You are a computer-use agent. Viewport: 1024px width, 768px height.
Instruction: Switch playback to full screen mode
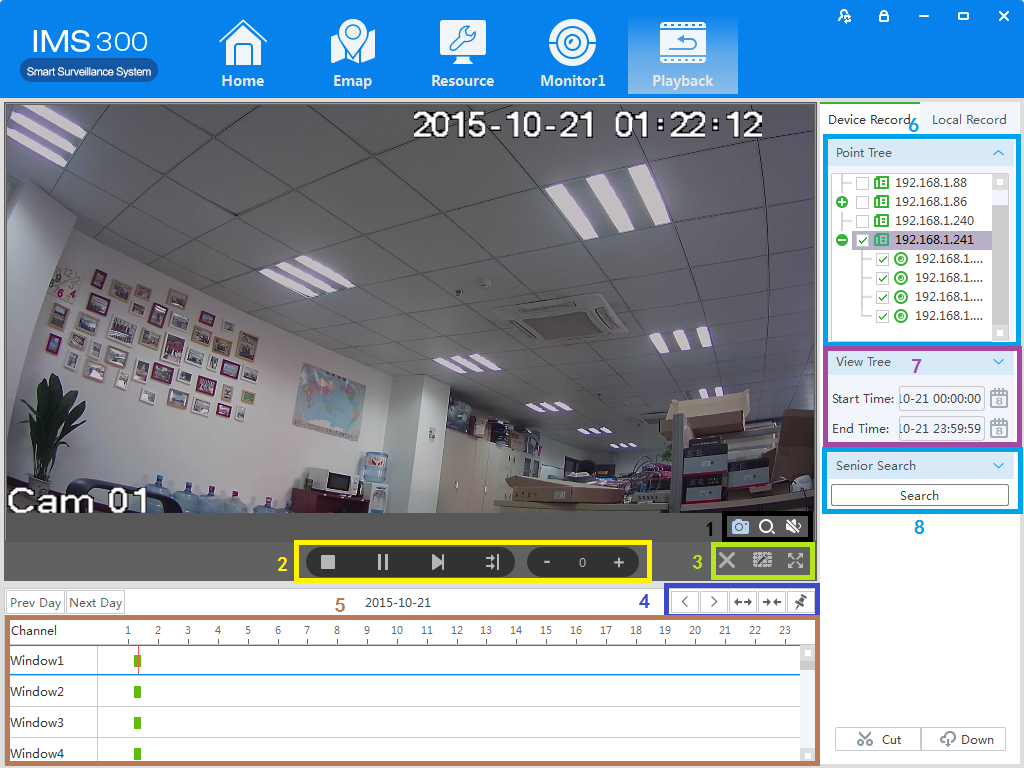point(795,561)
